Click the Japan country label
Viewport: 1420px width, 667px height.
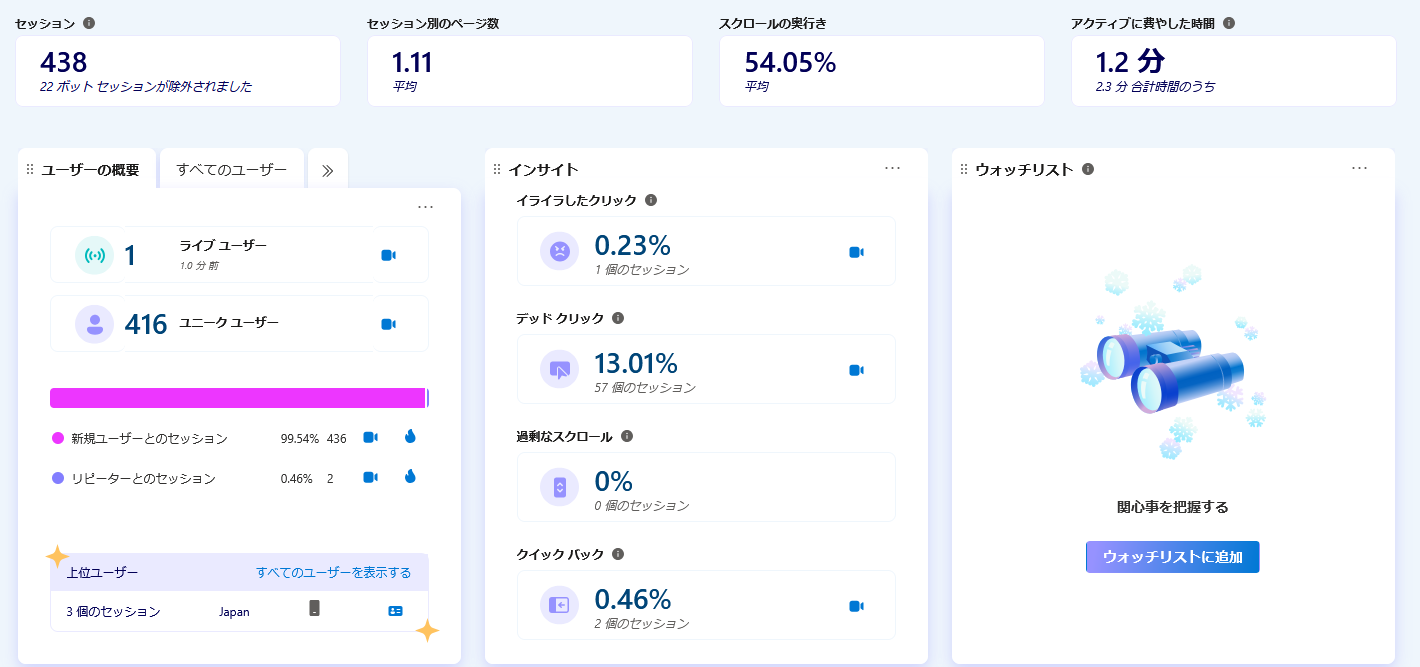pyautogui.click(x=234, y=611)
